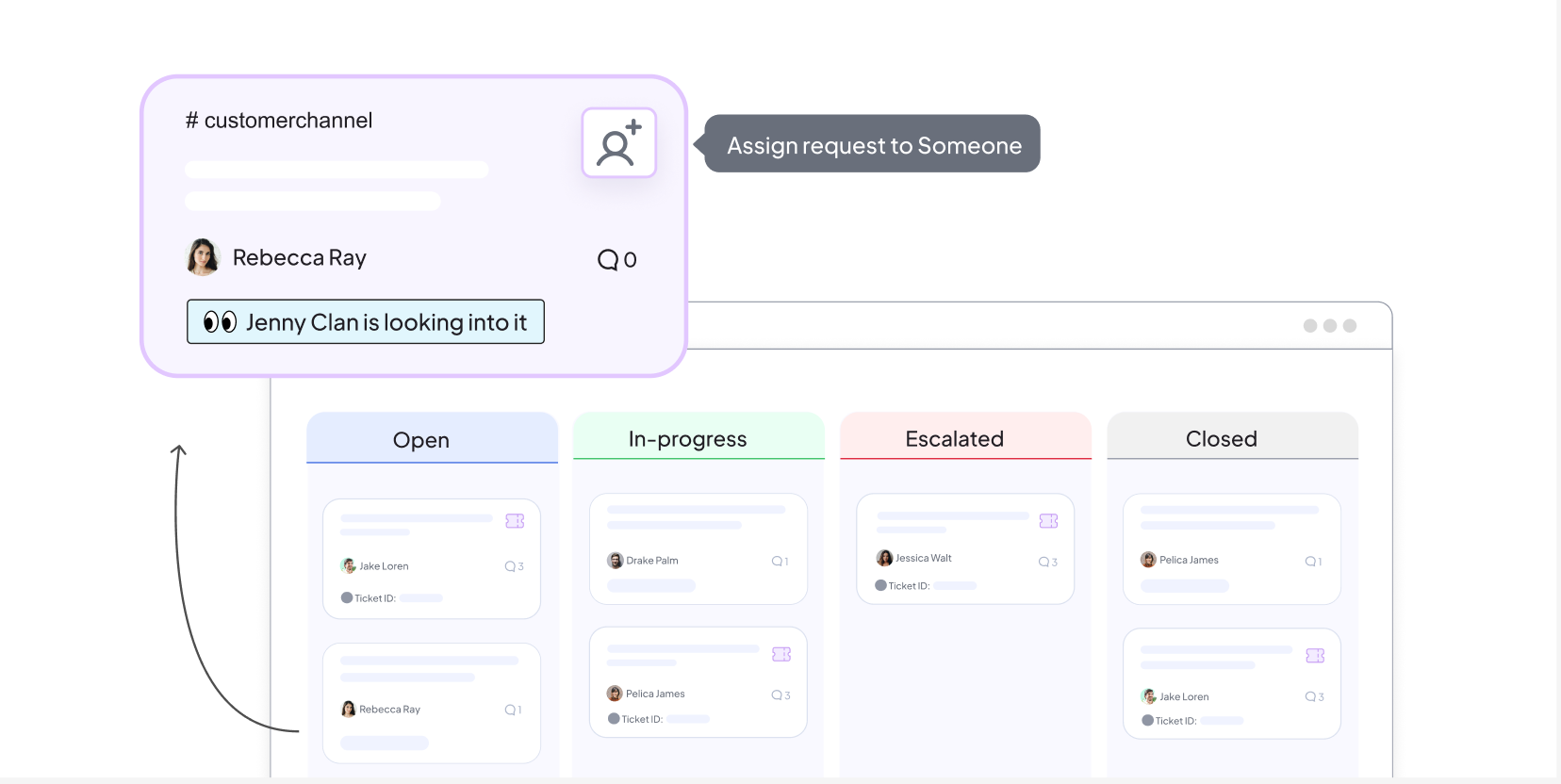This screenshot has height=784, width=1561.
Task: Click the Drake Palm name
Action: (x=652, y=561)
